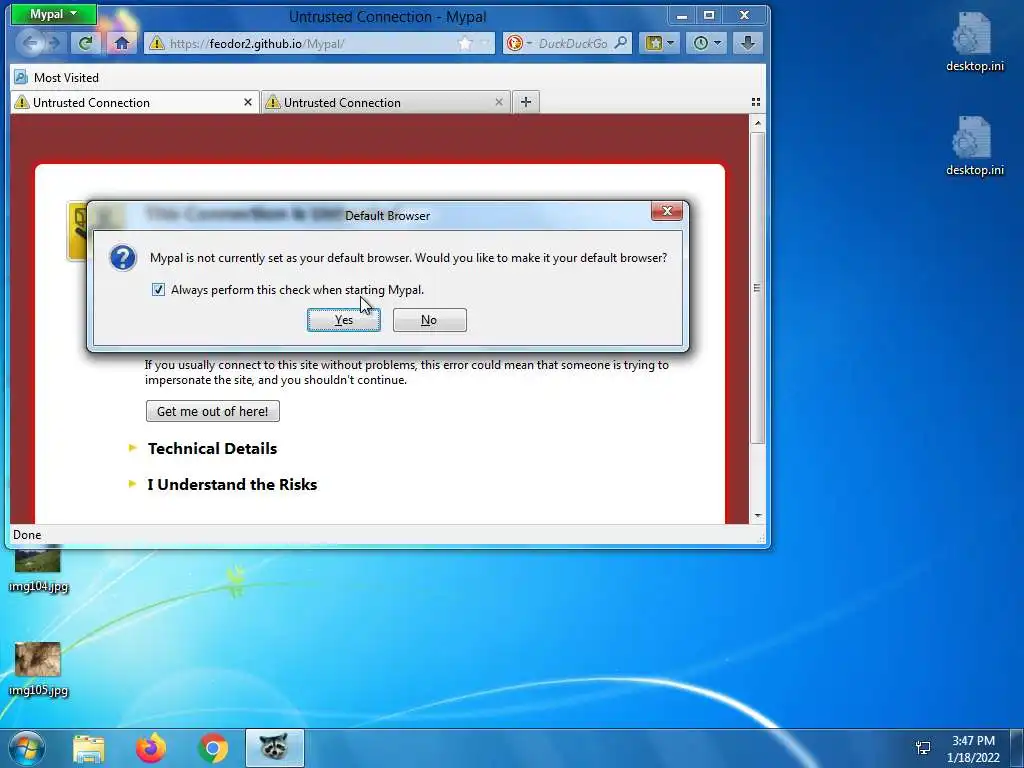This screenshot has width=1024, height=768.
Task: Uncheck Always perform this check option
Action: [x=158, y=289]
